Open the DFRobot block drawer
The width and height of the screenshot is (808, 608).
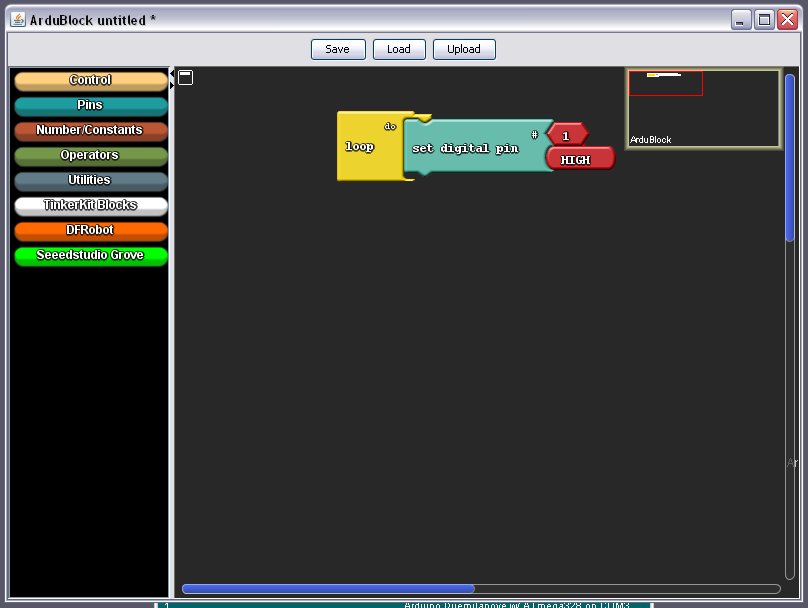(x=90, y=231)
